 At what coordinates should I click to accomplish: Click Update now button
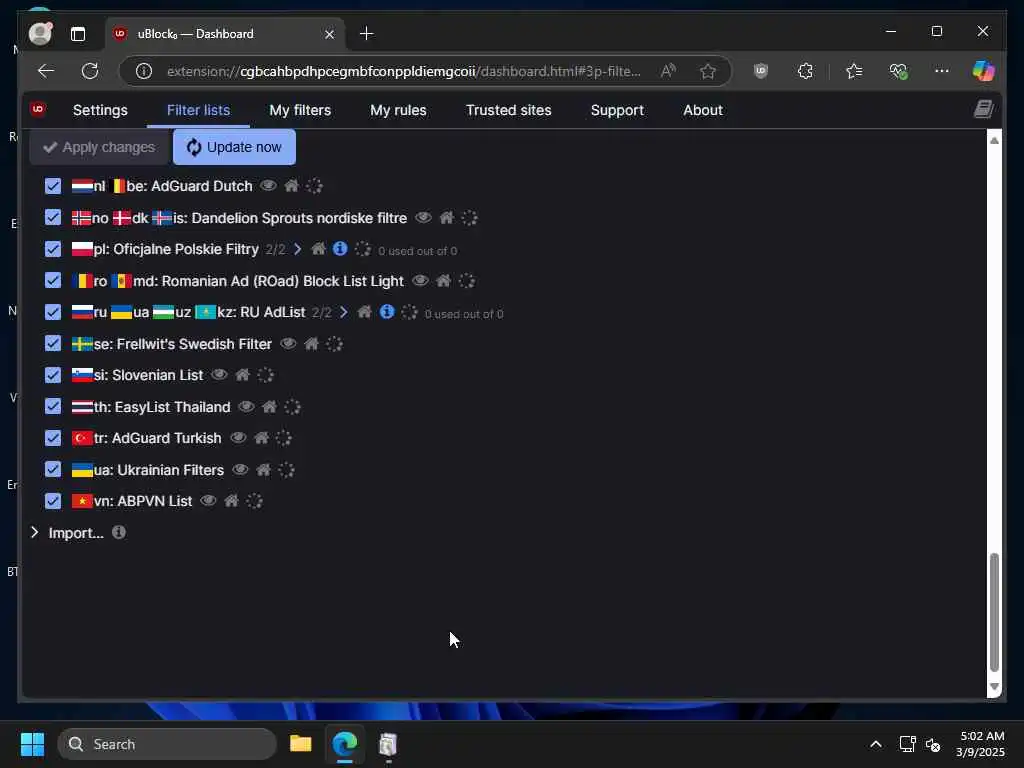click(x=234, y=147)
